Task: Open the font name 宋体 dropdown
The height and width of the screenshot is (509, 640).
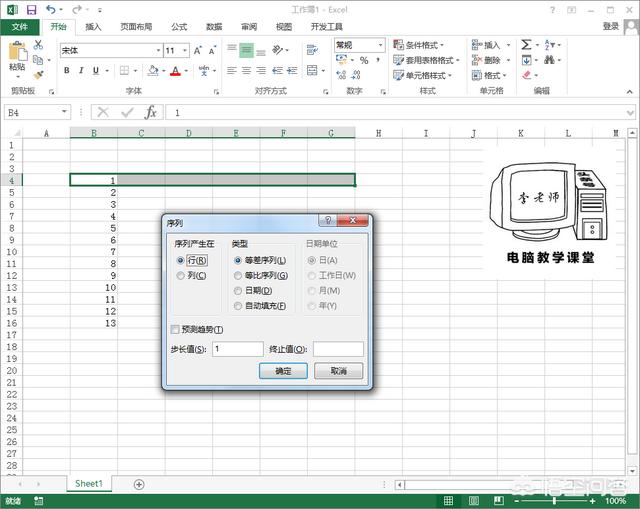Action: coord(157,50)
